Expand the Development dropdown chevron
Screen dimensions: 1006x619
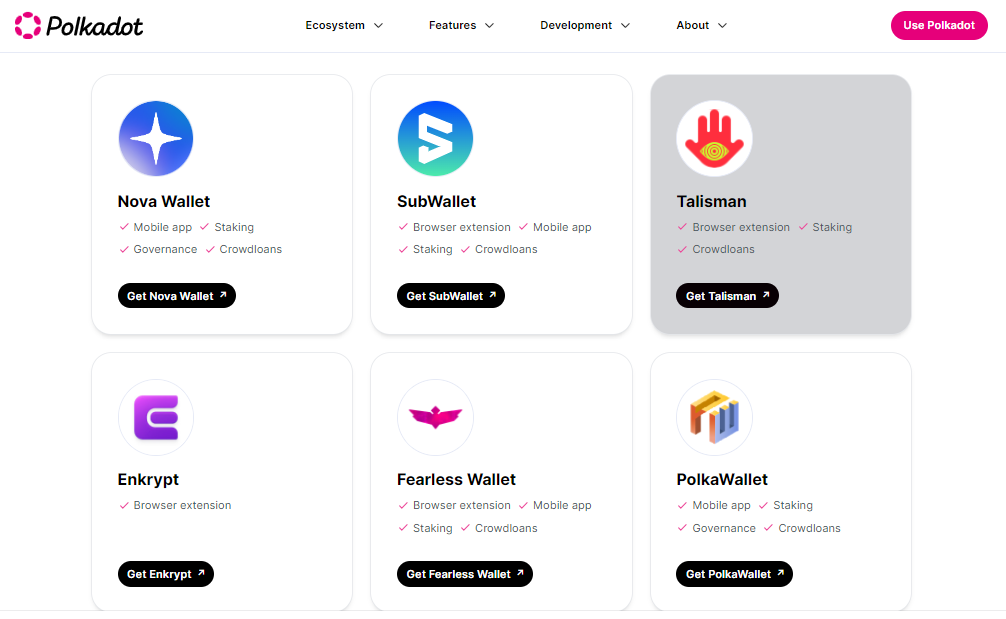tap(626, 26)
